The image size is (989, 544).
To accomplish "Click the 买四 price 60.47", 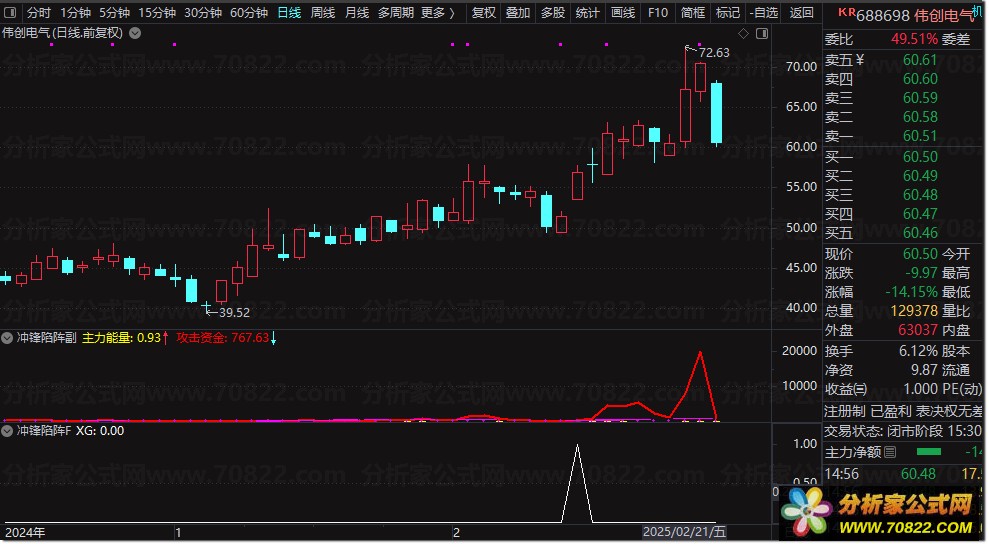I will tap(920, 214).
